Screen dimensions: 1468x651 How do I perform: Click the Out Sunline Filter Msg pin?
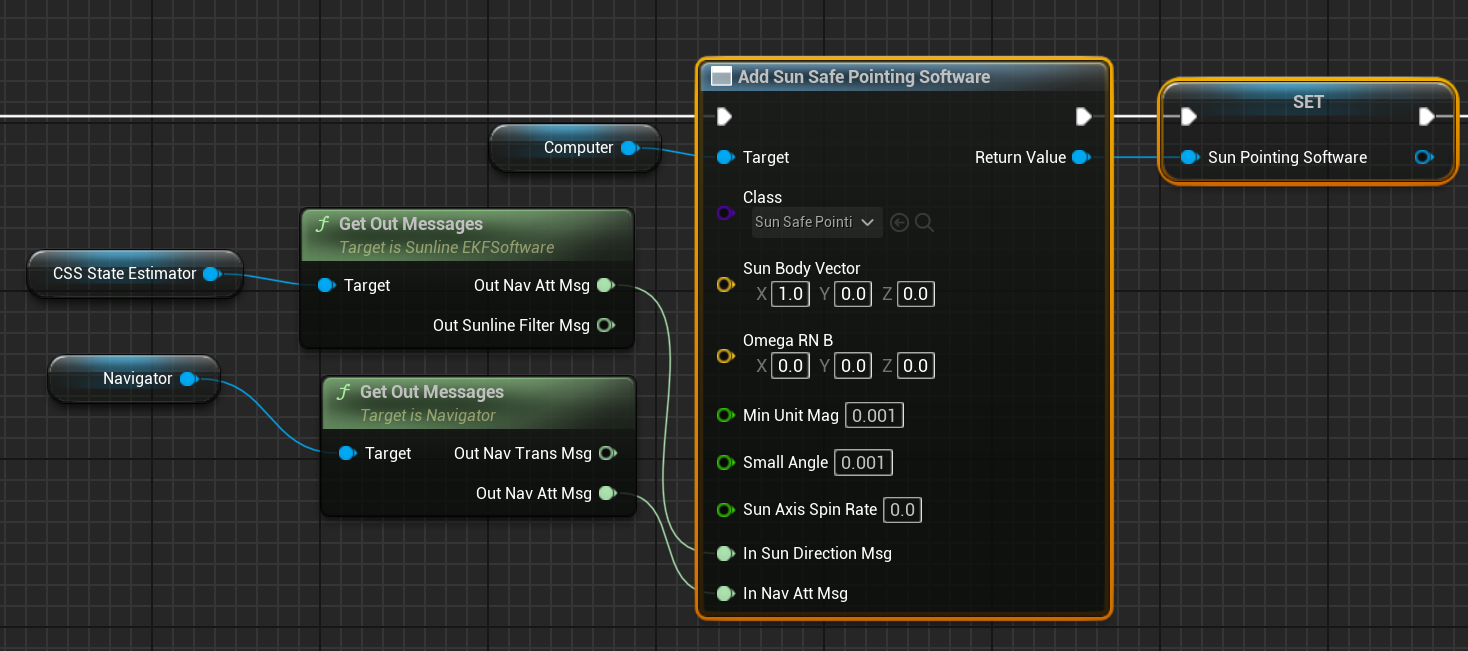pyautogui.click(x=605, y=325)
